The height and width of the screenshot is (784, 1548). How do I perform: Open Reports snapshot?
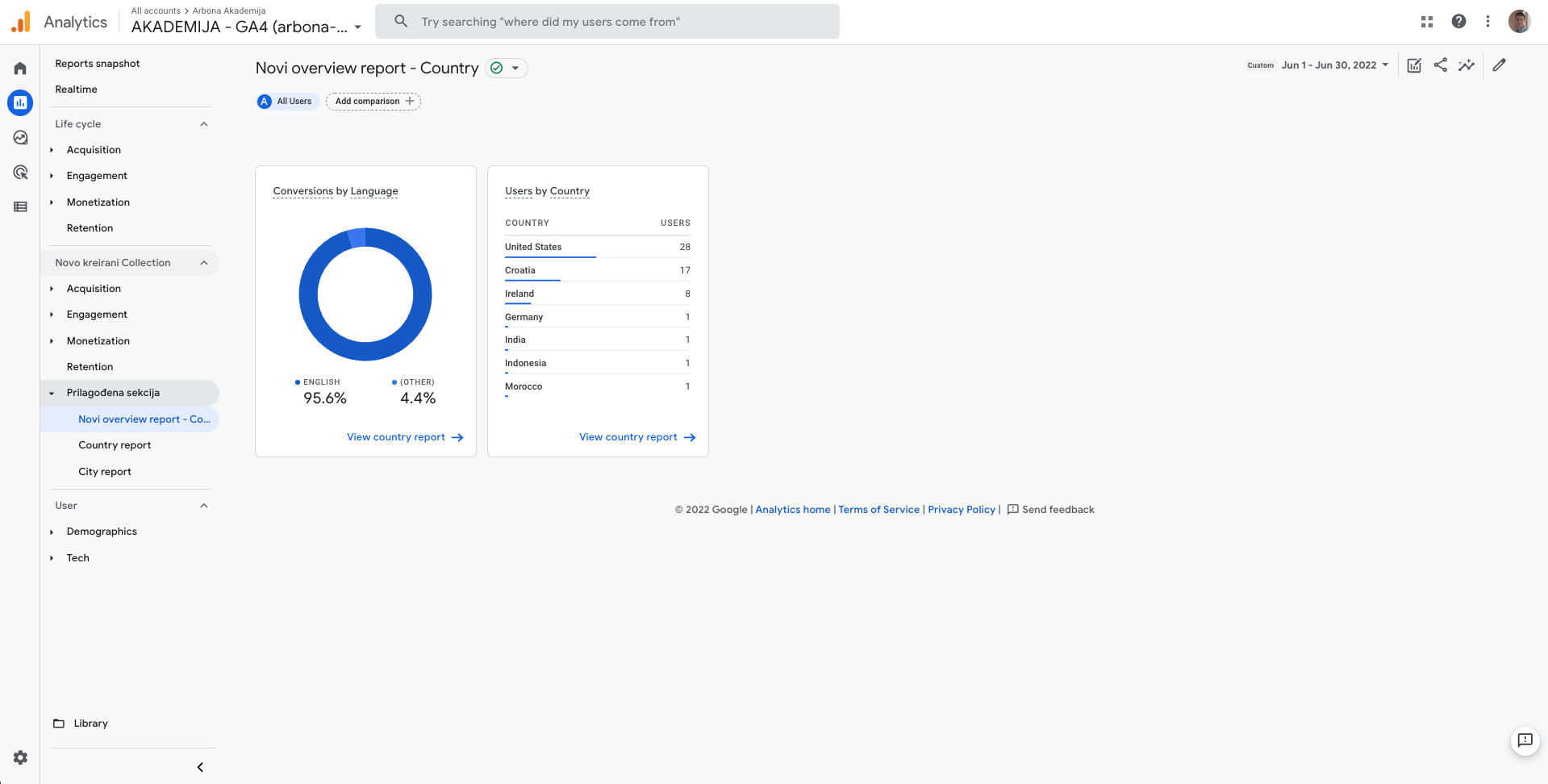[98, 64]
